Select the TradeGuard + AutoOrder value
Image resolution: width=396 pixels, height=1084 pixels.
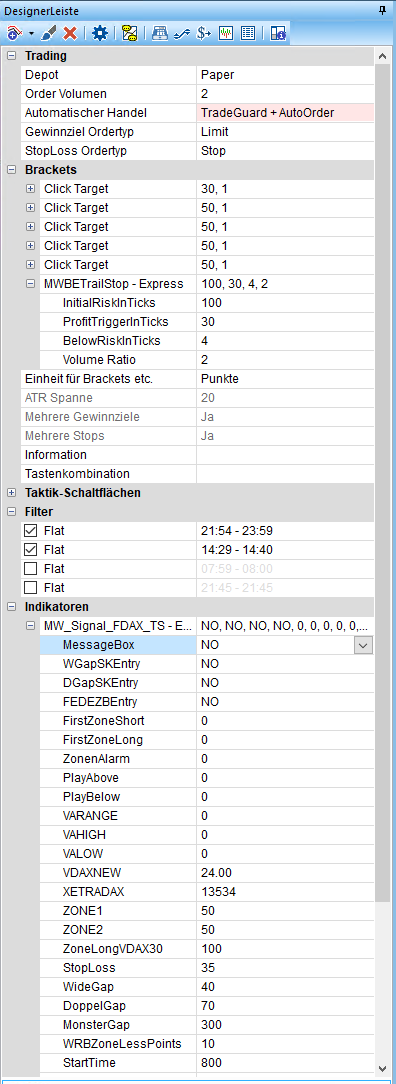pyautogui.click(x=285, y=113)
